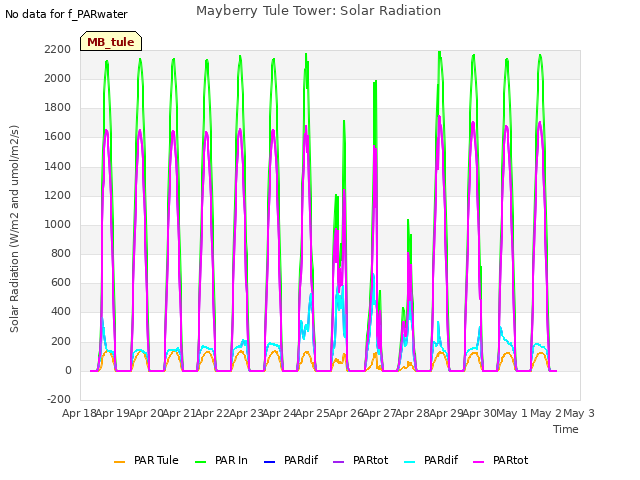Viewport: 640px width, 480px height.
Task: Click the 'Apr 26' date tick label
Action: click(346, 413)
